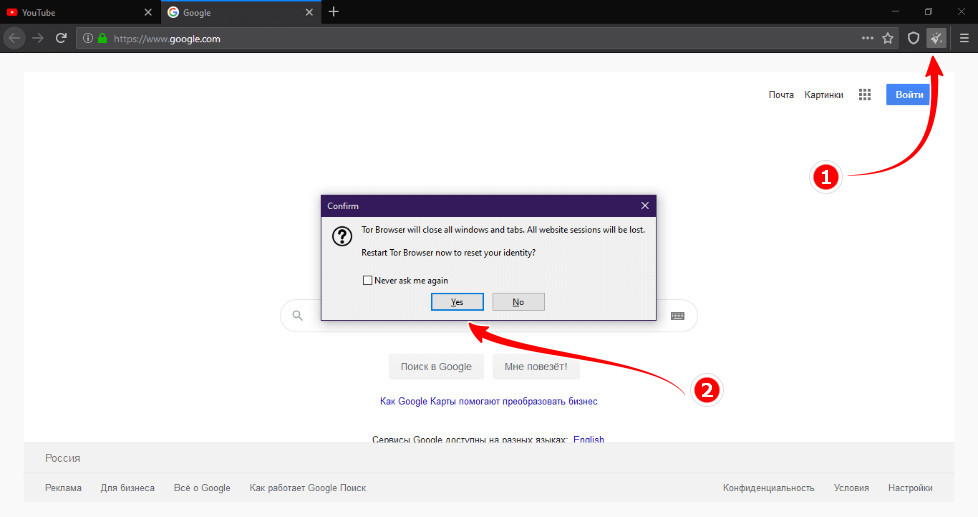The width and height of the screenshot is (978, 517).
Task: Click the Restart Tor Browser now question text
Action: coord(448,253)
